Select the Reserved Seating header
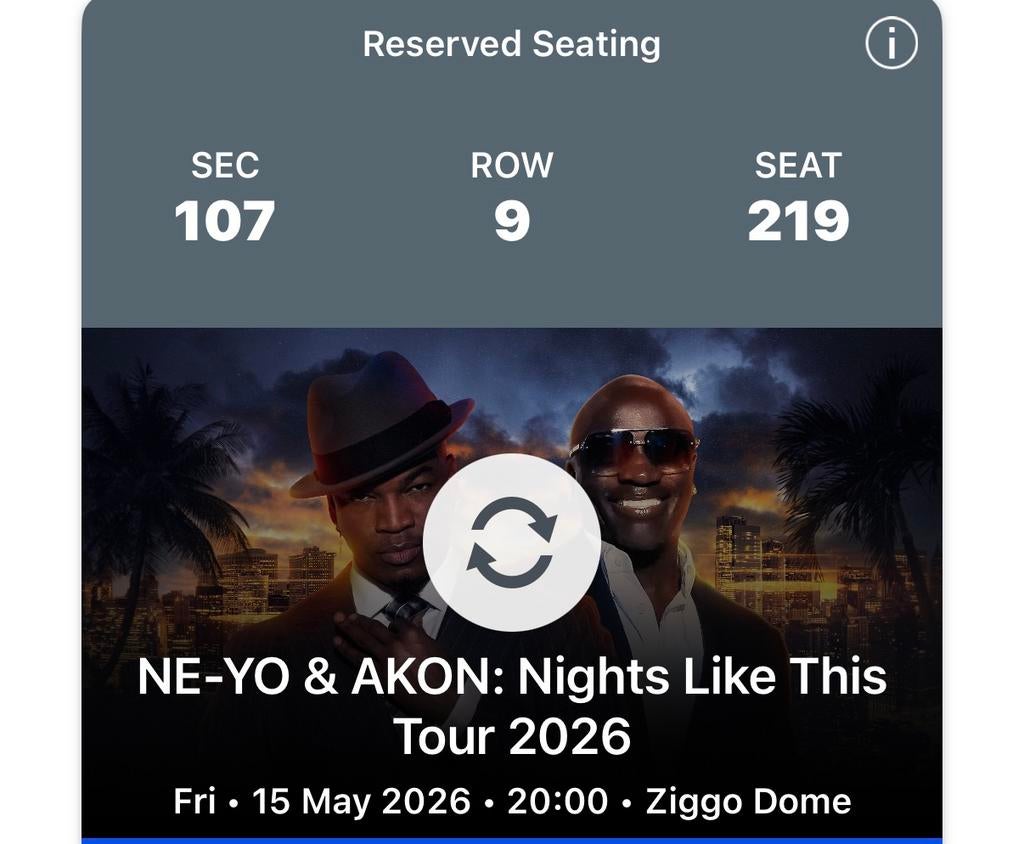The width and height of the screenshot is (1024, 844). [512, 42]
